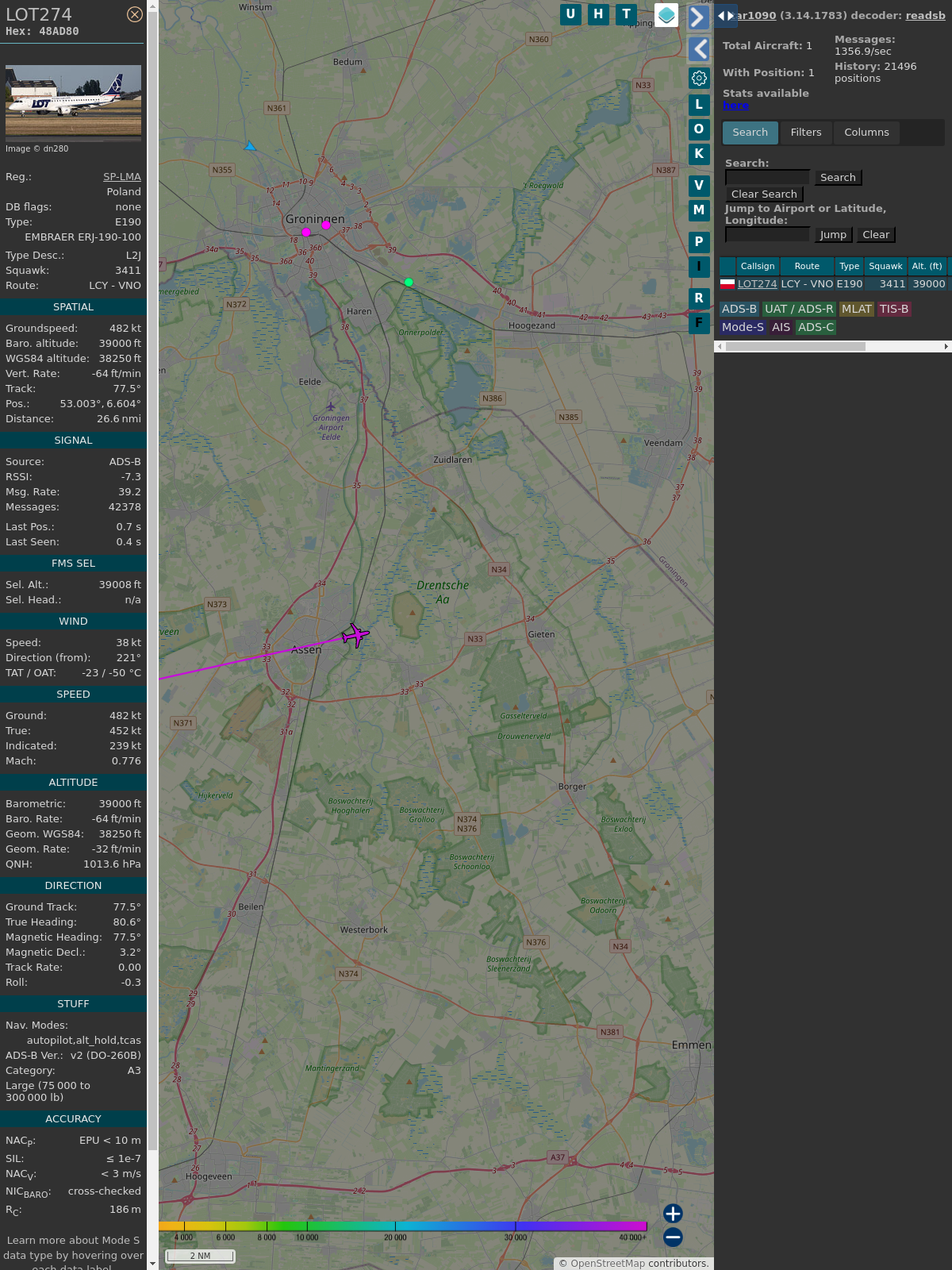Click the blue triangle marker near Groningen
952x1270 pixels.
[250, 146]
